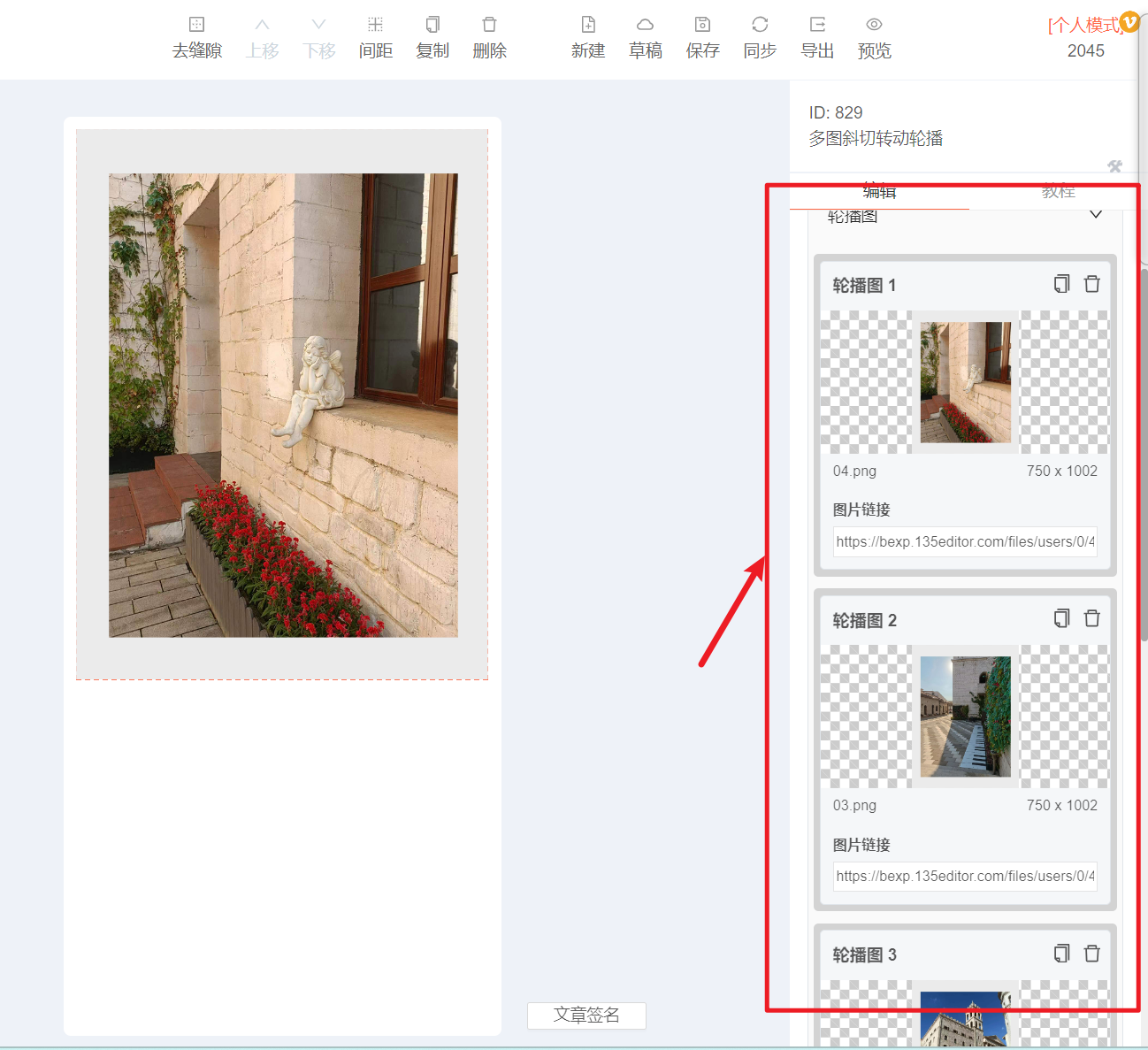The image size is (1148, 1050).
Task: Move element up with 上移
Action: pyautogui.click(x=262, y=25)
